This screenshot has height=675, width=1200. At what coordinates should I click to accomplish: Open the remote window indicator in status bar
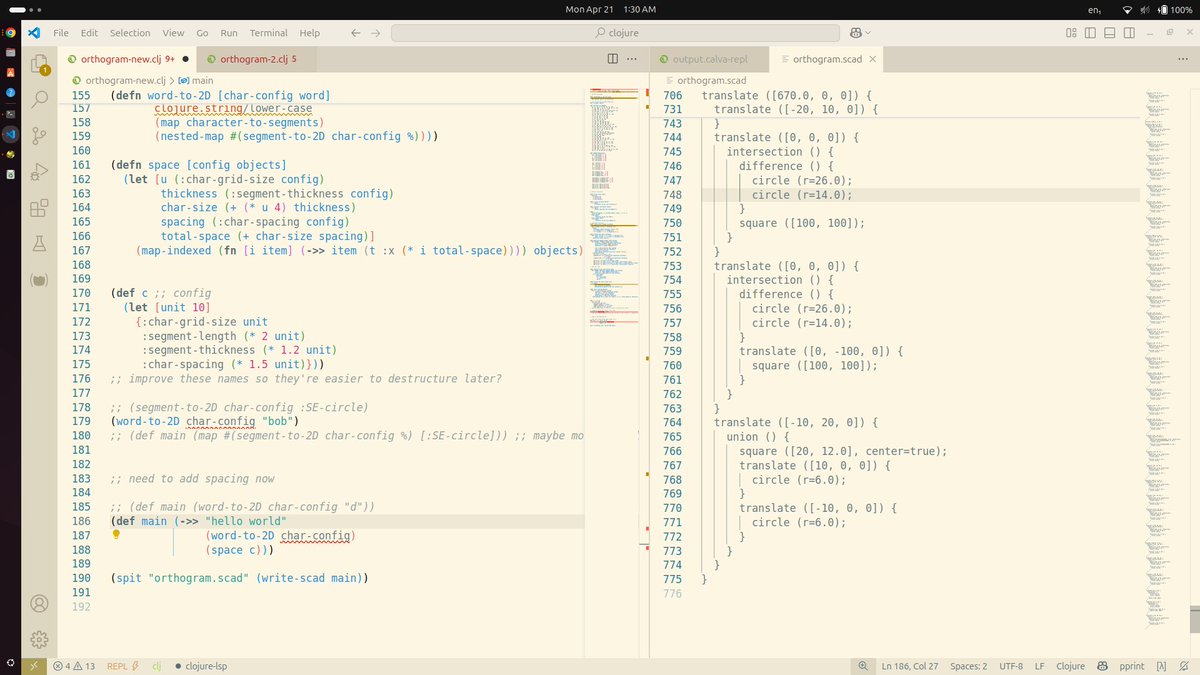tap(33, 666)
